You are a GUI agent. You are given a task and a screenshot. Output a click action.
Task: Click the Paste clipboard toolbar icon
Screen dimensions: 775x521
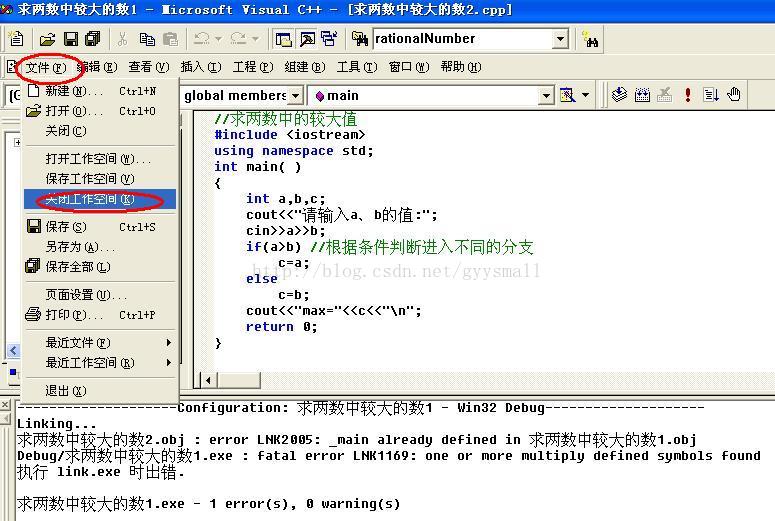pos(170,39)
